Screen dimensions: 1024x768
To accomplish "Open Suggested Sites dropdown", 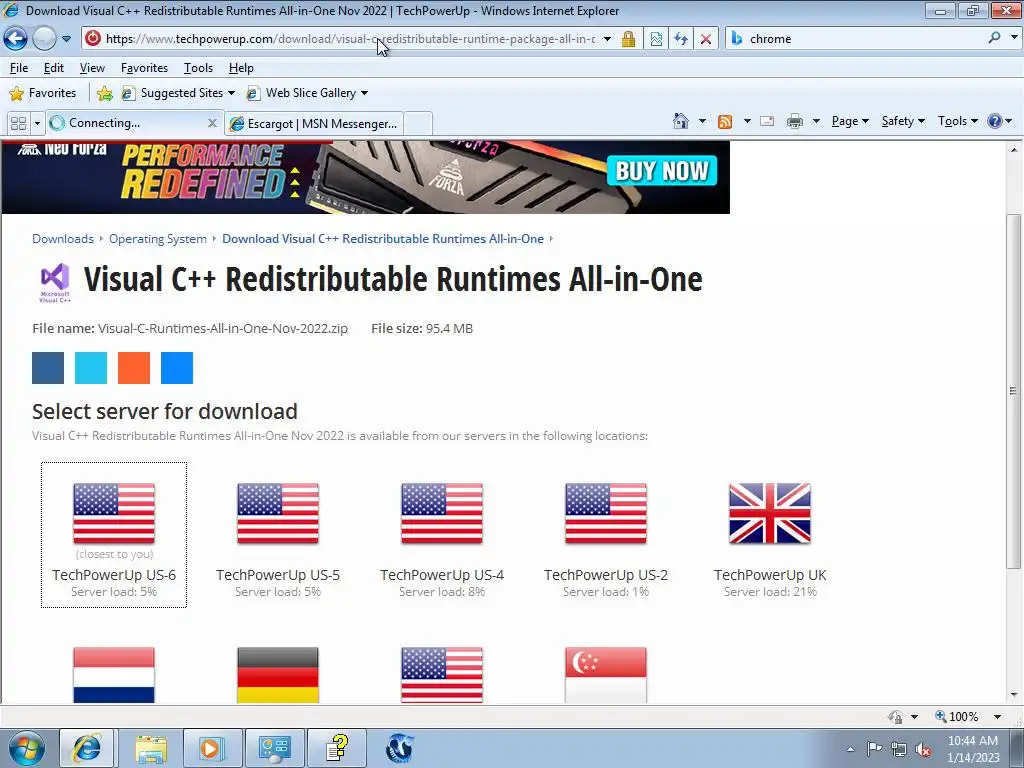I will point(178,93).
